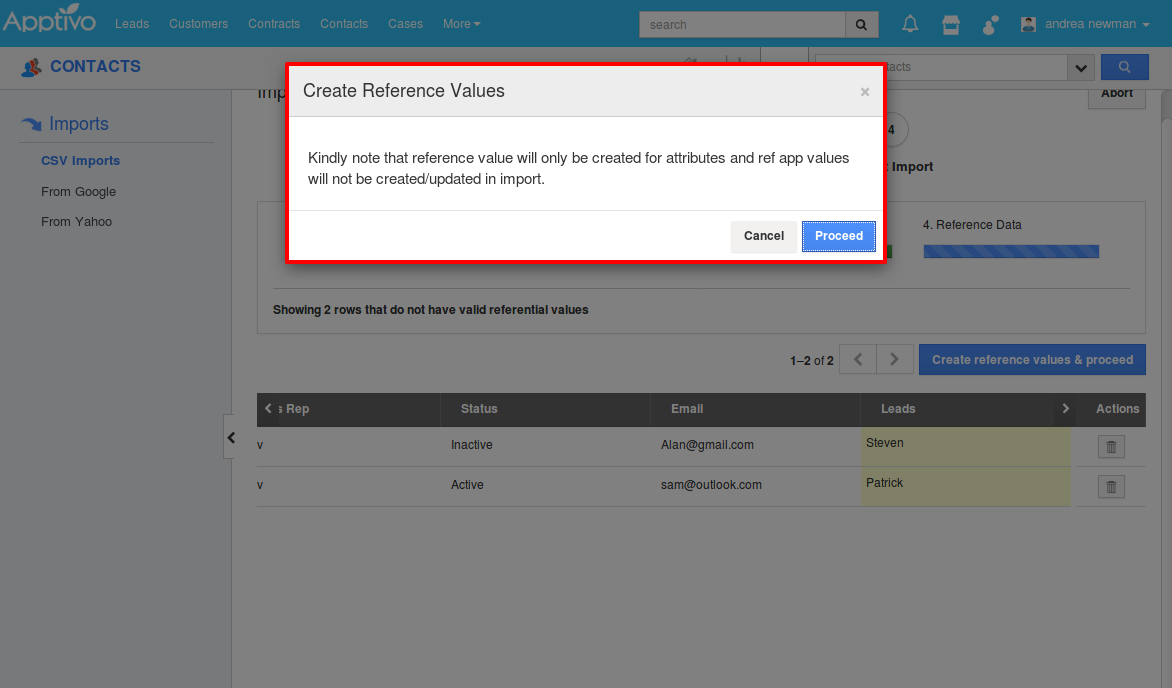Image resolution: width=1172 pixels, height=688 pixels.
Task: Collapse the left sidebar panel arrow
Action: tap(231, 437)
